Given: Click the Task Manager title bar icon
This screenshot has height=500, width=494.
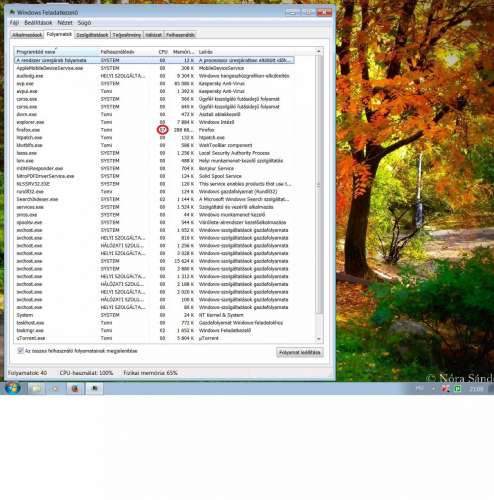Looking at the screenshot, I should (12, 12).
